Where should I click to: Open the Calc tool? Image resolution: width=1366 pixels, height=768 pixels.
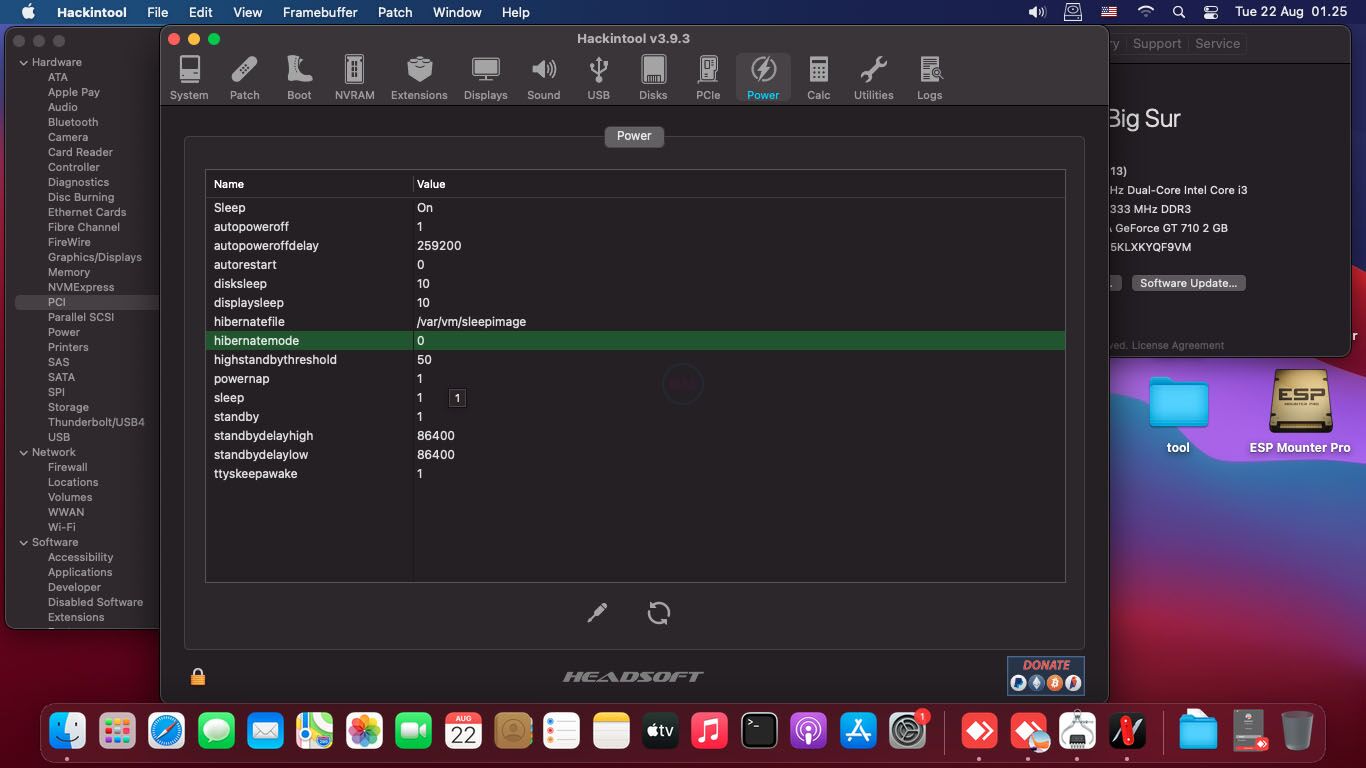(x=818, y=78)
